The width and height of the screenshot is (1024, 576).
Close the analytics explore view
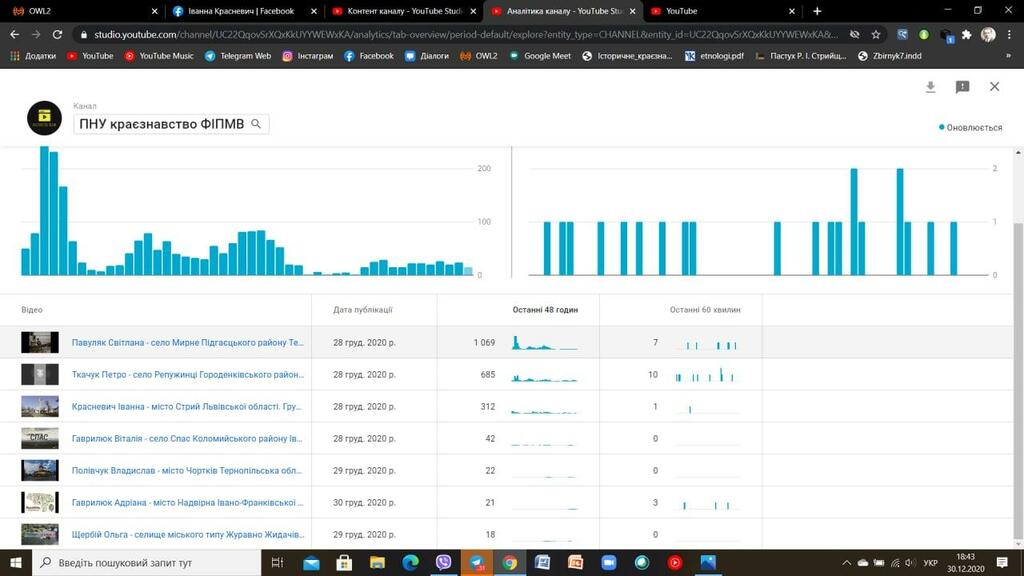coord(994,87)
